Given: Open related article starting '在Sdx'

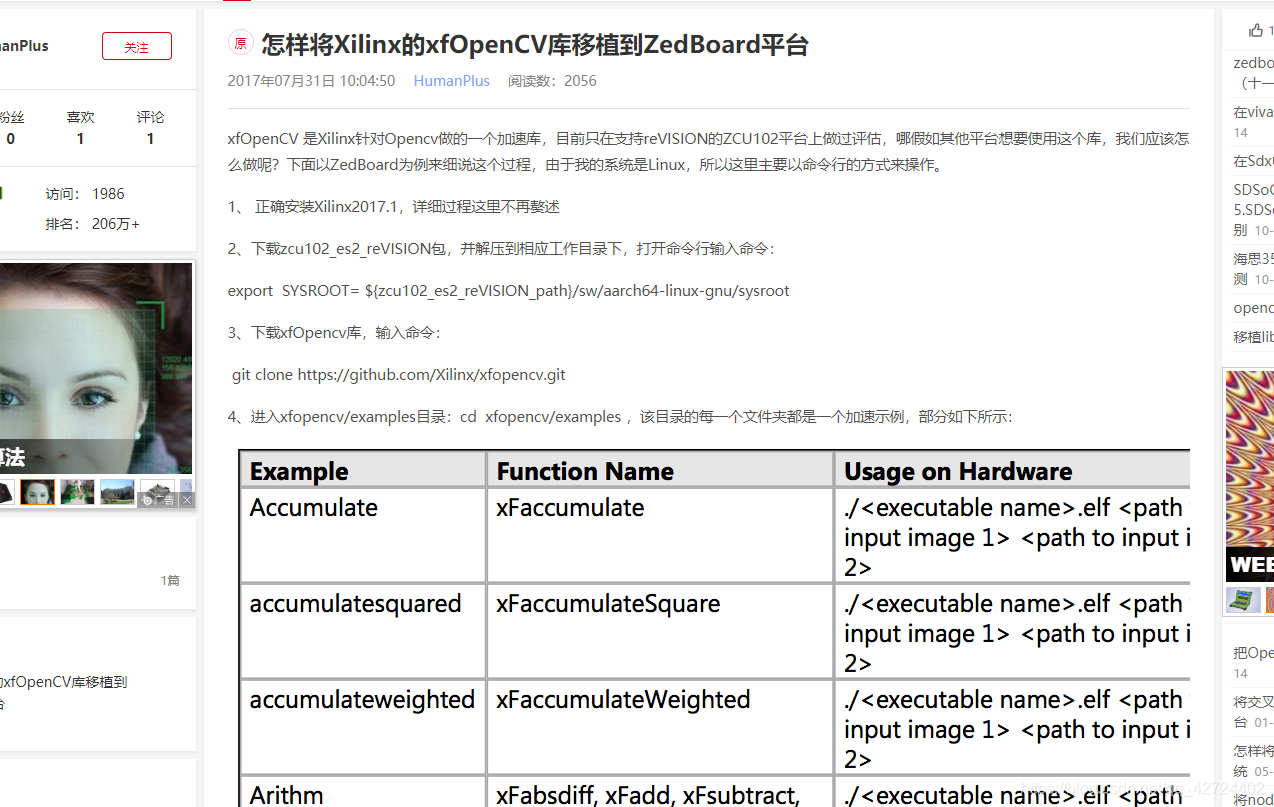Looking at the screenshot, I should tap(1254, 161).
